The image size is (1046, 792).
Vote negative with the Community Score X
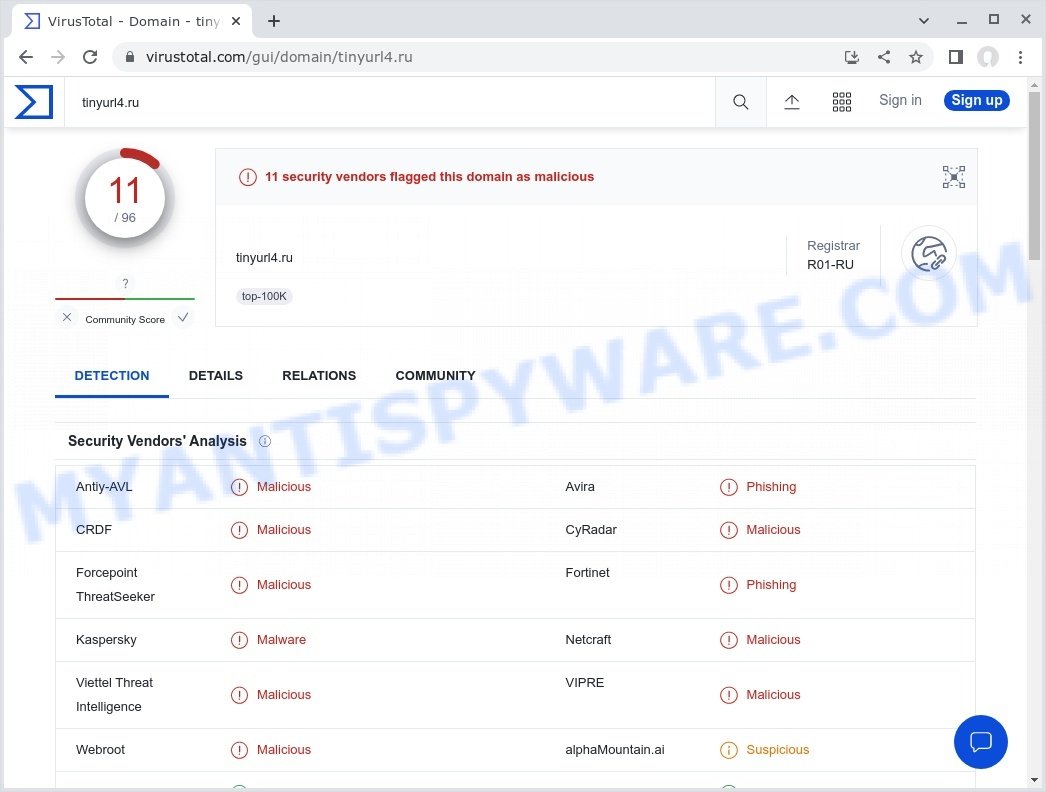67,318
